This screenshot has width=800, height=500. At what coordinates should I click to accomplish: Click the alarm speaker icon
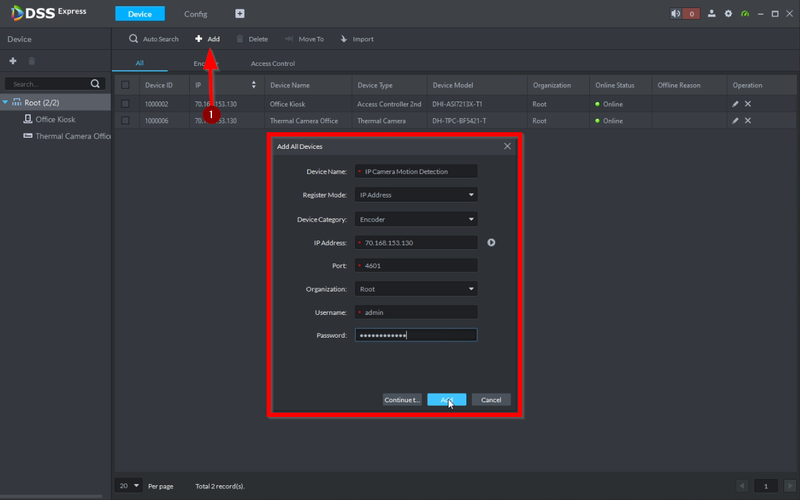677,14
